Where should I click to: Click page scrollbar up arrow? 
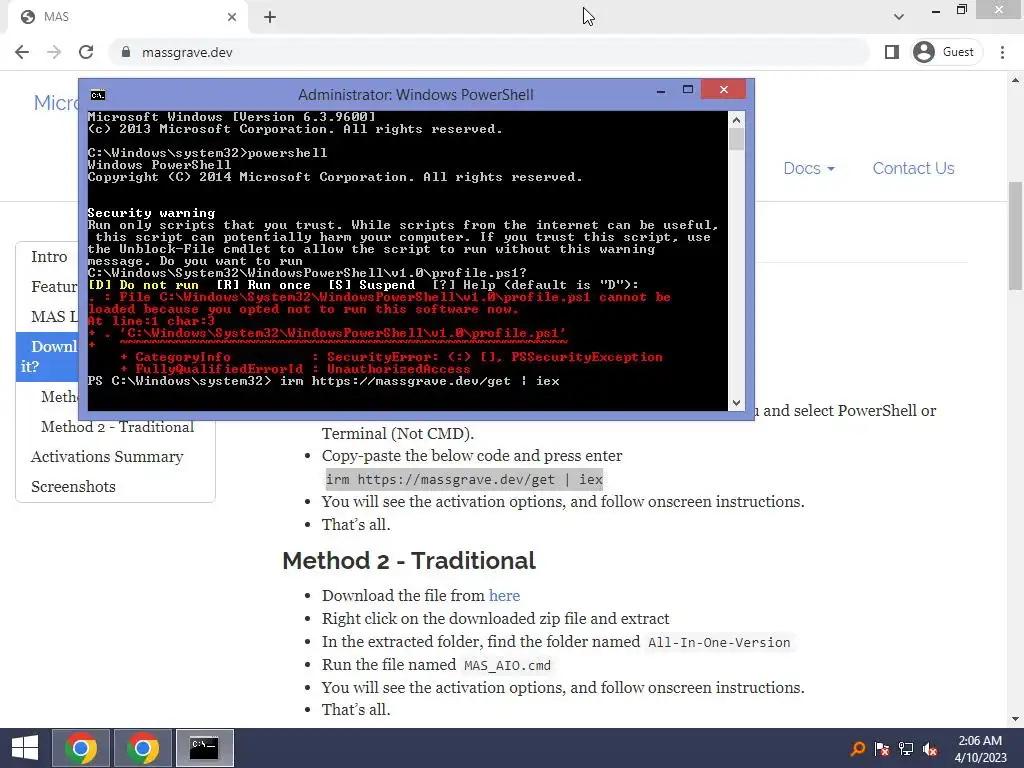coord(1016,80)
